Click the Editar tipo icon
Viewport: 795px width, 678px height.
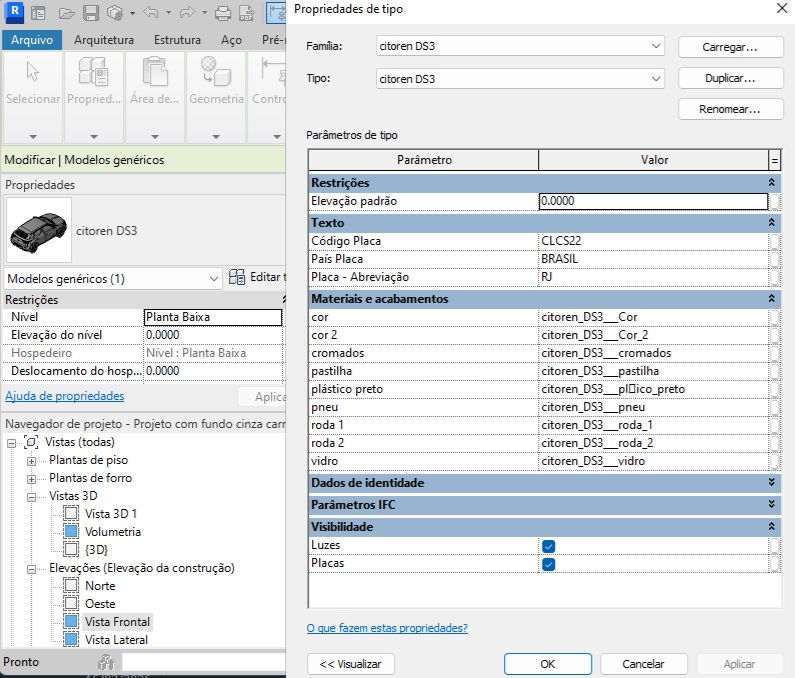[x=237, y=277]
